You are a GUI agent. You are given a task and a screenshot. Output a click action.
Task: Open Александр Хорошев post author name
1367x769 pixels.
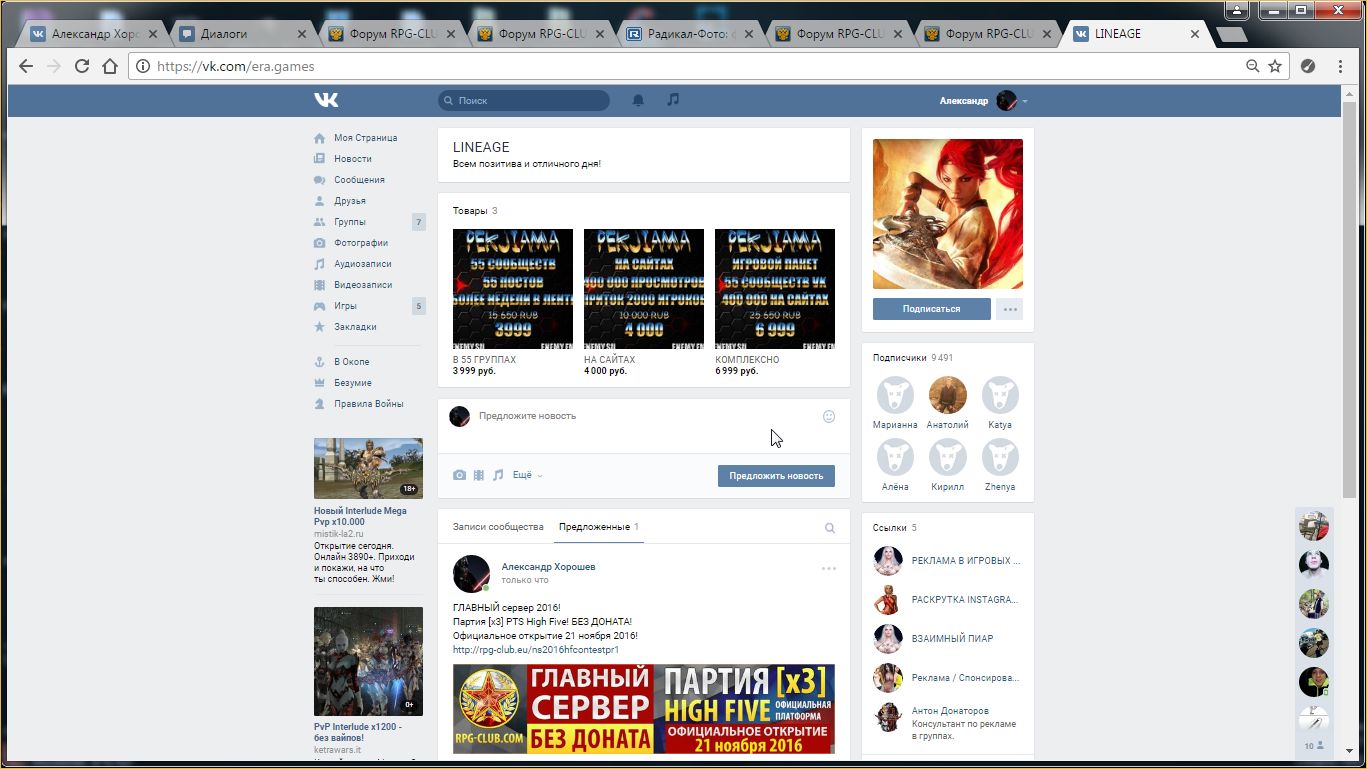point(548,567)
